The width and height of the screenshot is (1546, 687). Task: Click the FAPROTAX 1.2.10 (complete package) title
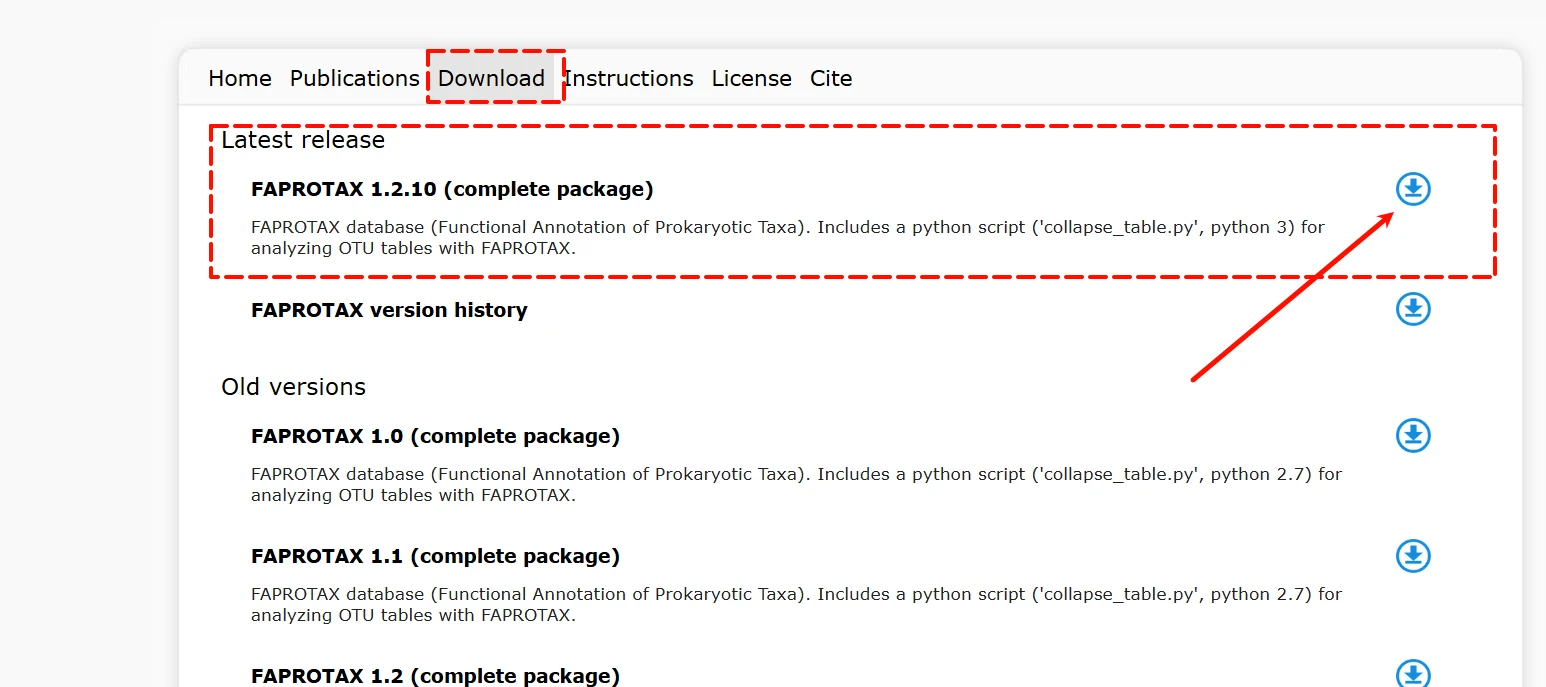(x=452, y=189)
